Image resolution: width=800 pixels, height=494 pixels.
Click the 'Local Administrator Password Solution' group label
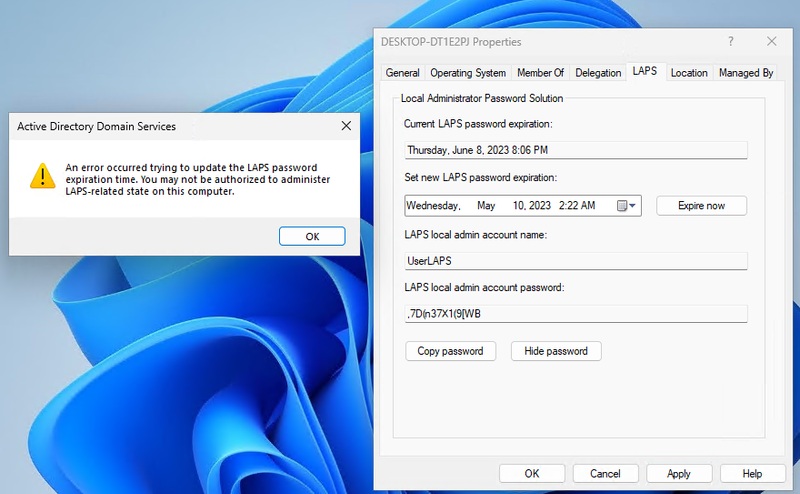(482, 98)
